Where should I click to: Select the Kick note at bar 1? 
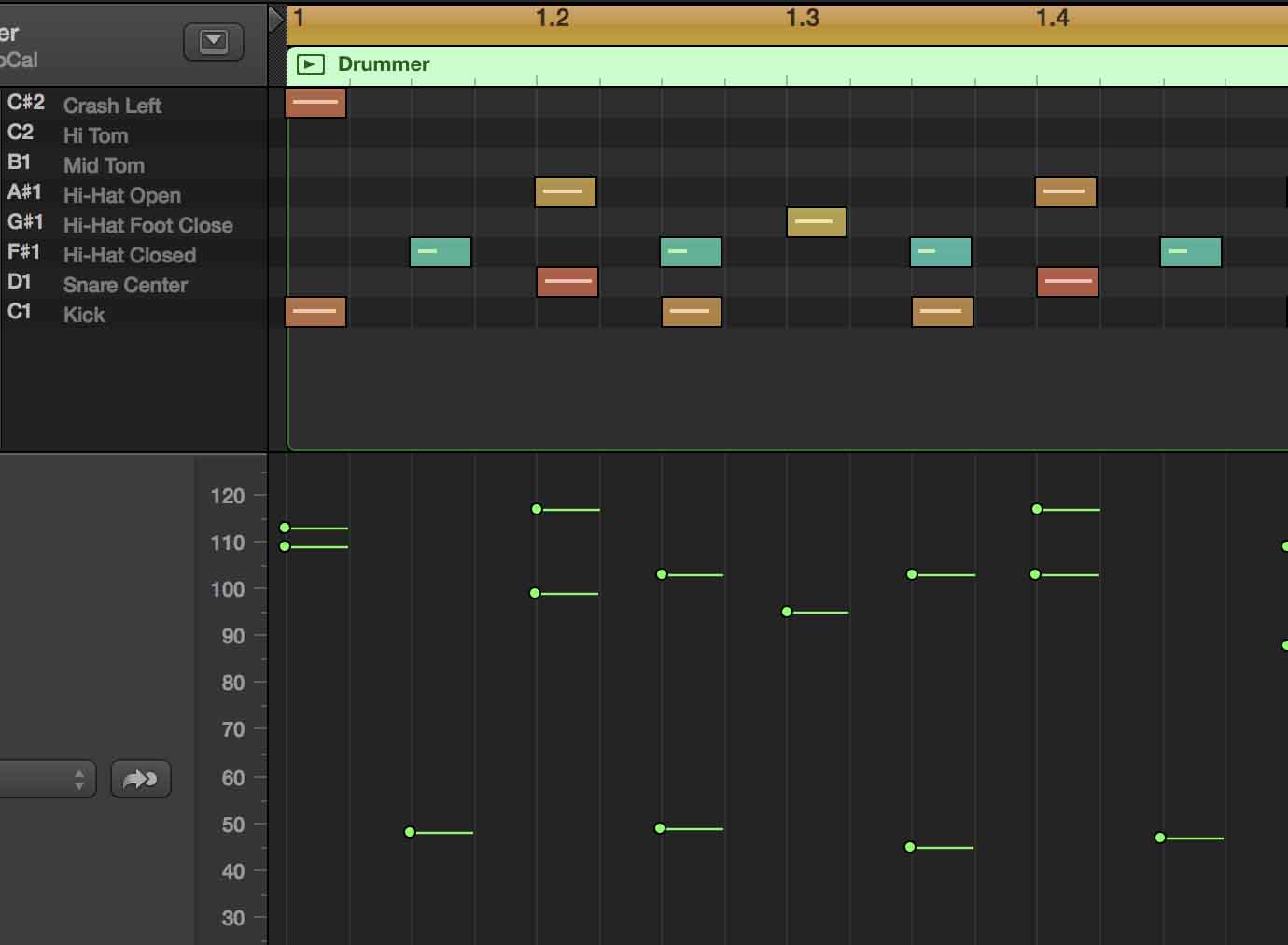[x=315, y=312]
